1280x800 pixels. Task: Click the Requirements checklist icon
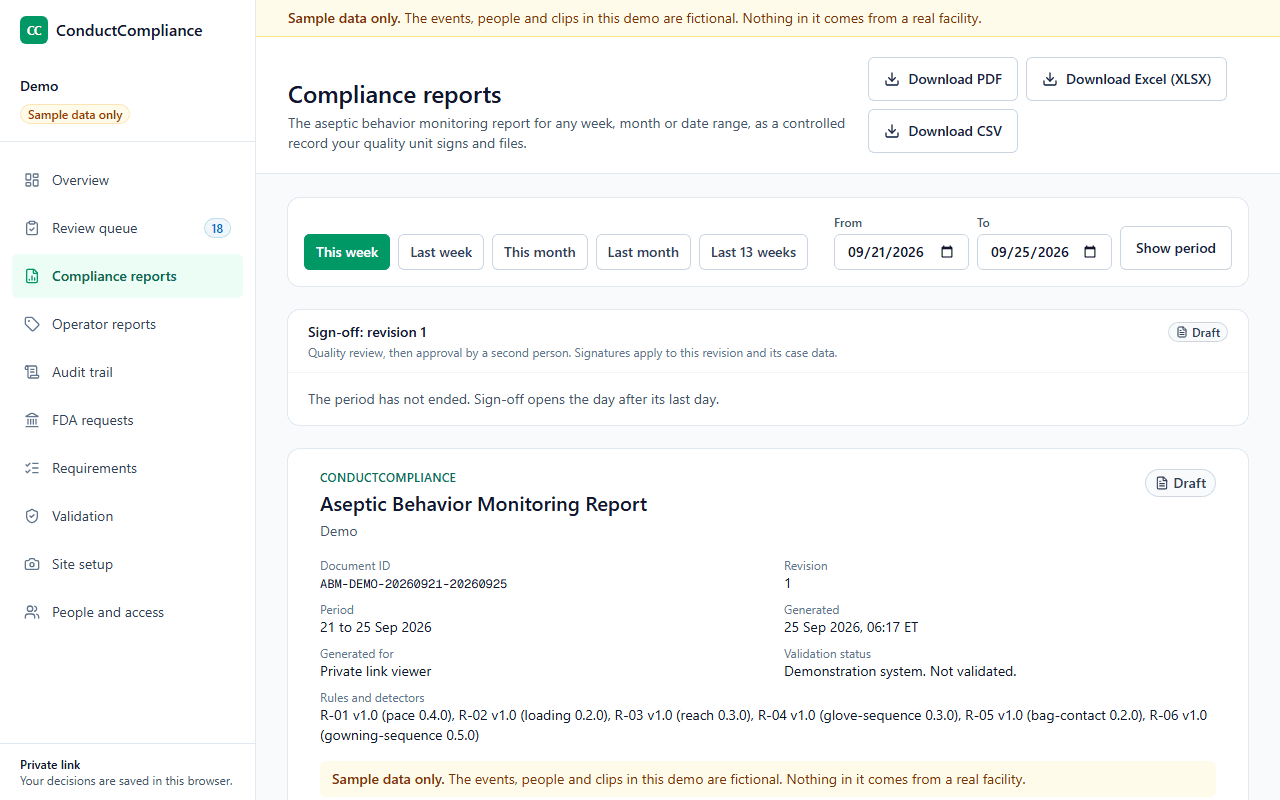pos(32,468)
